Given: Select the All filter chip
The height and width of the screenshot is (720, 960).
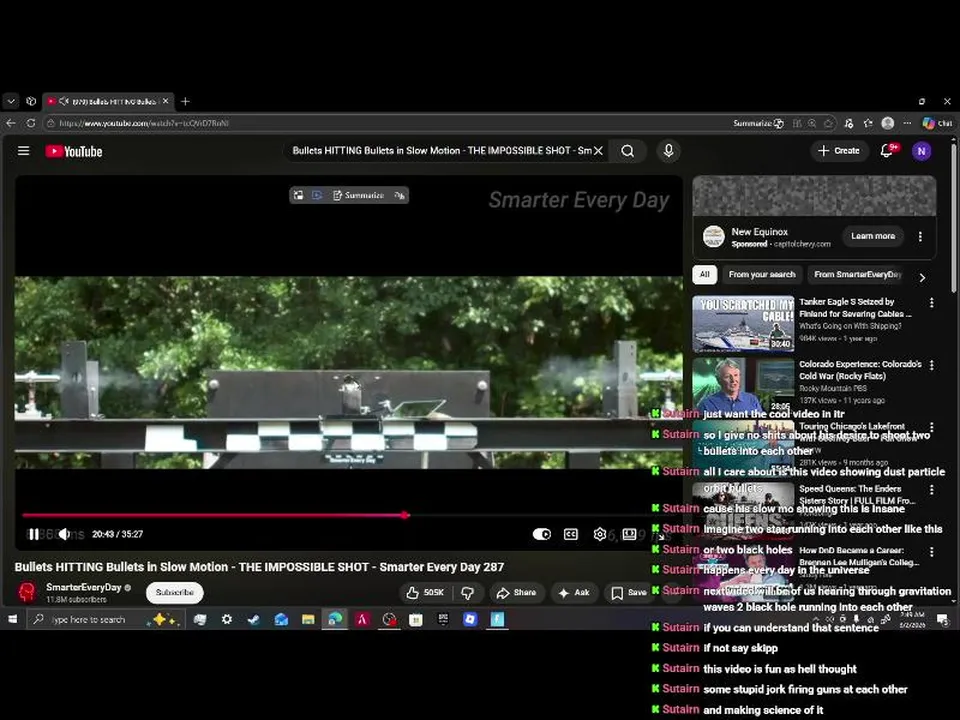Looking at the screenshot, I should [705, 275].
